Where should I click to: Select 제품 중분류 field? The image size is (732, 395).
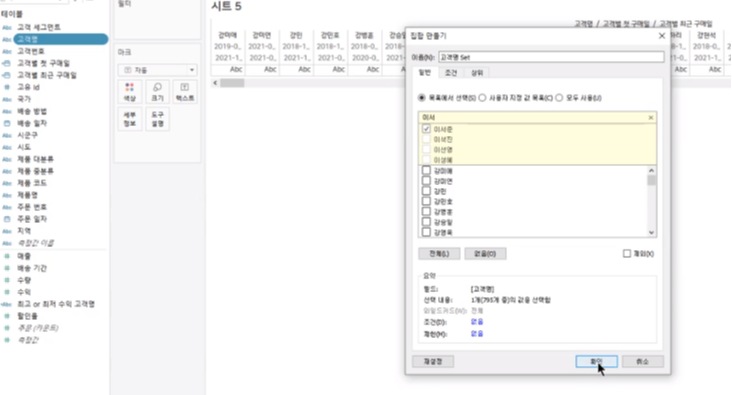coord(35,171)
